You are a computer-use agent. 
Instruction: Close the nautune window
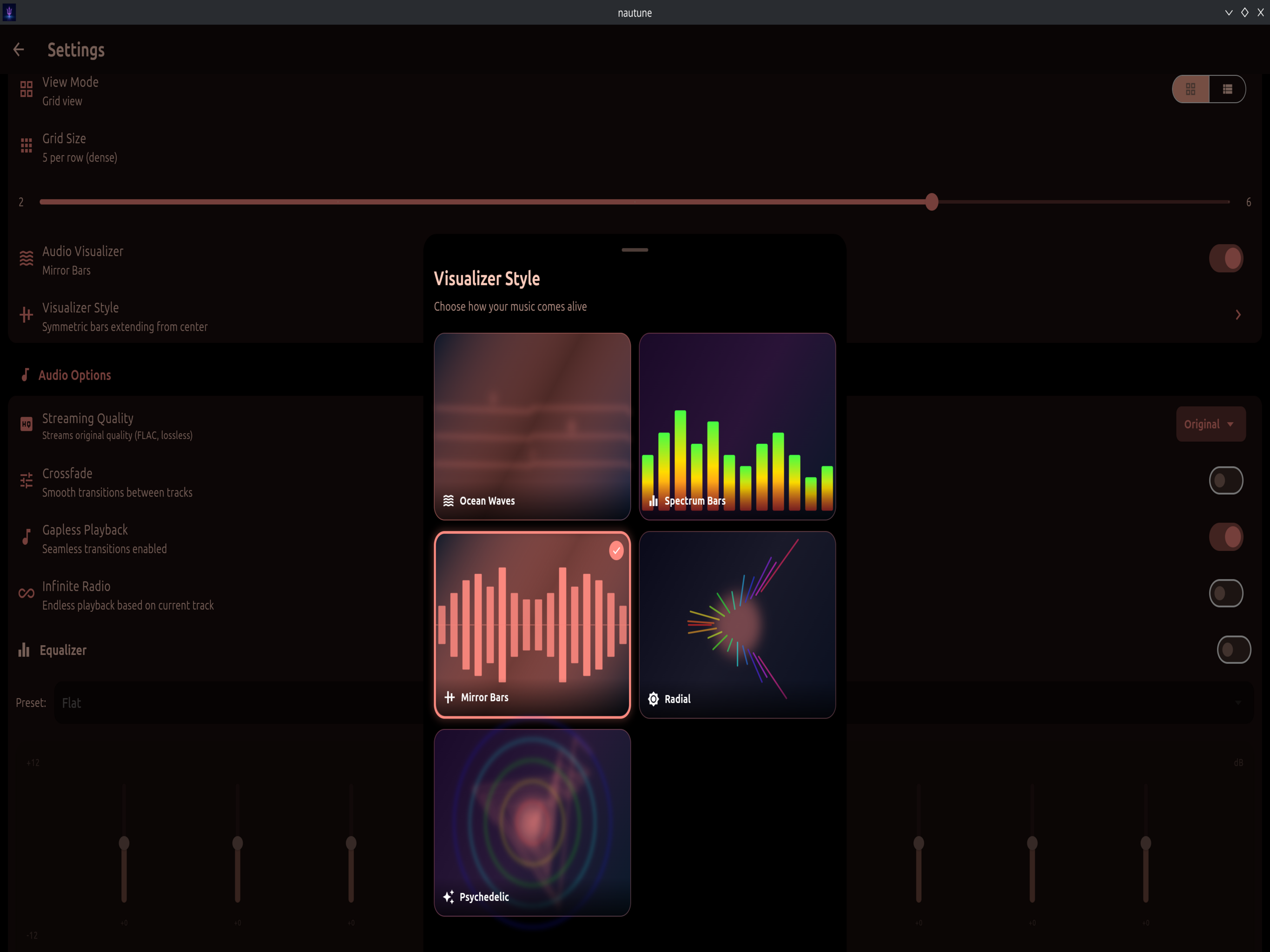pyautogui.click(x=1261, y=12)
